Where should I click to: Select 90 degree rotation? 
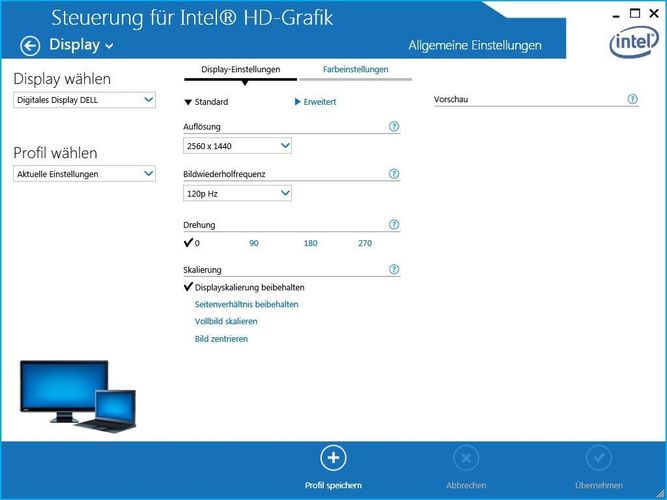pyautogui.click(x=254, y=243)
